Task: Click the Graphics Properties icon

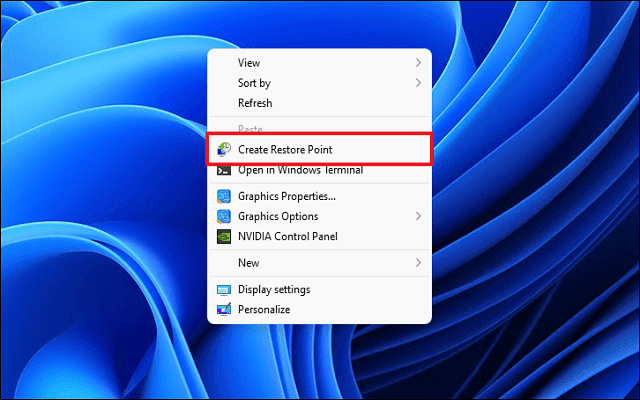Action: [224, 196]
